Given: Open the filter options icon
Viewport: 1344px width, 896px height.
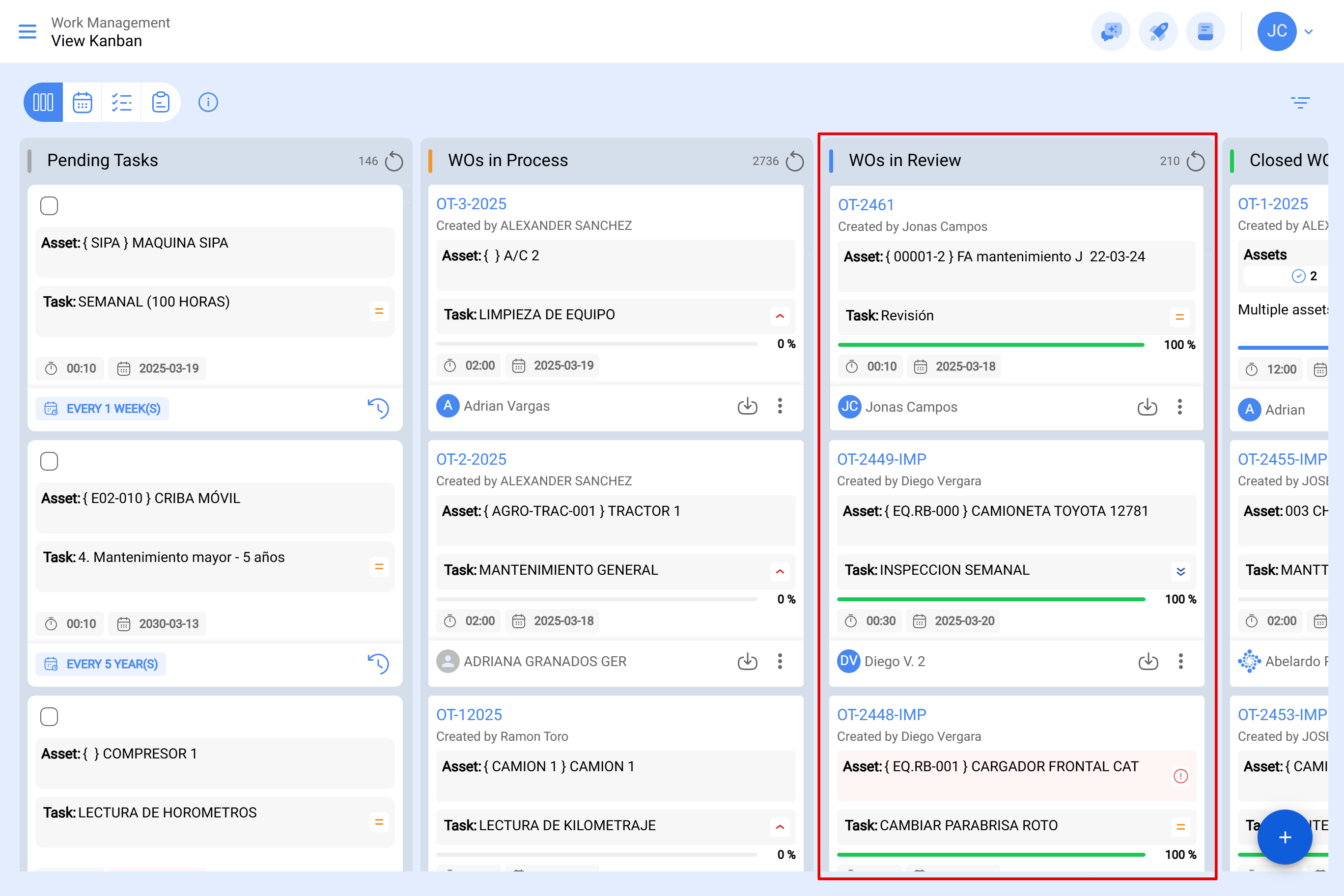Looking at the screenshot, I should coord(1300,102).
